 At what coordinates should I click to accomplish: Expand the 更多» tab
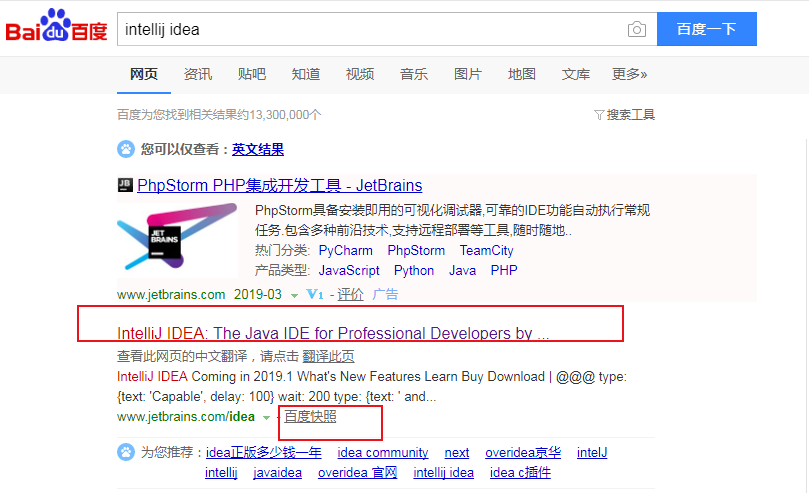point(629,74)
